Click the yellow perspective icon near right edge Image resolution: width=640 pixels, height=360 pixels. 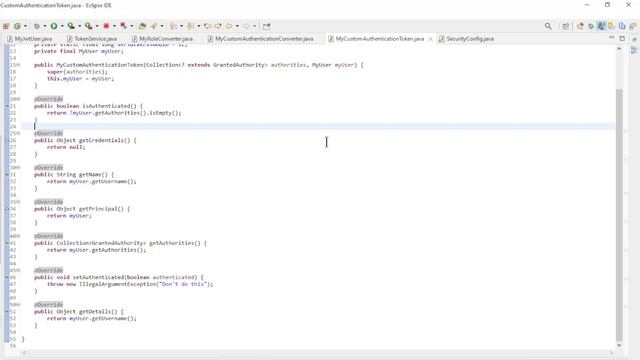[x=611, y=26]
